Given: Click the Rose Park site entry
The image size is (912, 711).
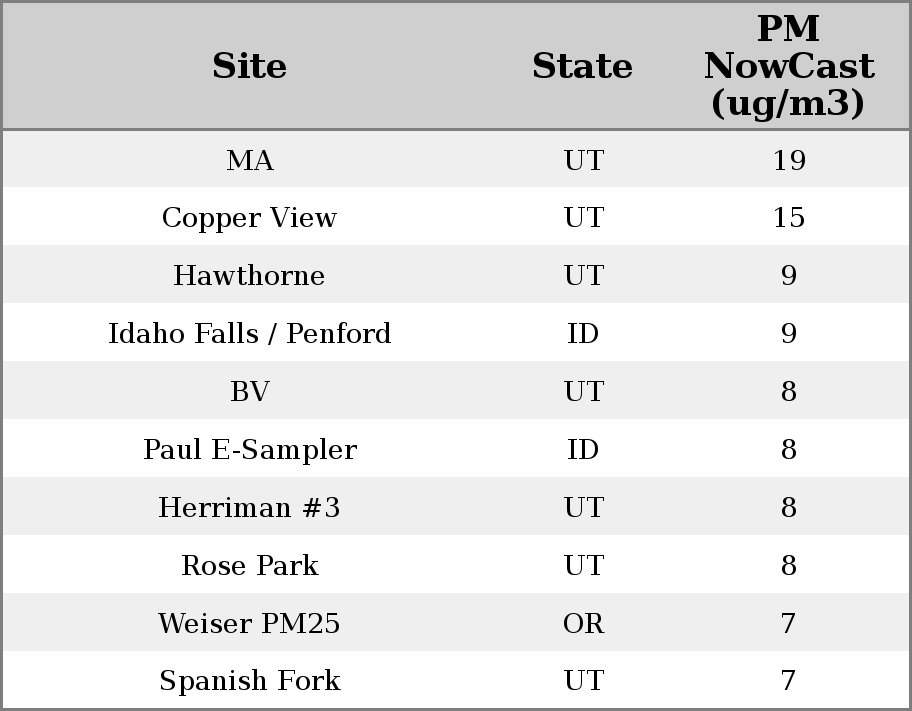Looking at the screenshot, I should pos(249,566).
